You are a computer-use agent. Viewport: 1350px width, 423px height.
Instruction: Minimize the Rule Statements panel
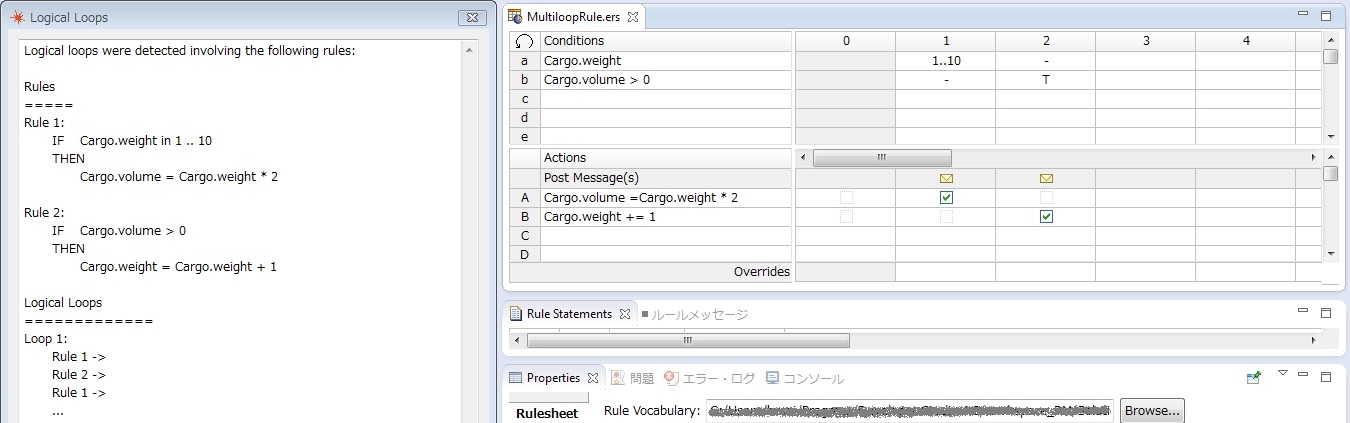coord(1305,311)
